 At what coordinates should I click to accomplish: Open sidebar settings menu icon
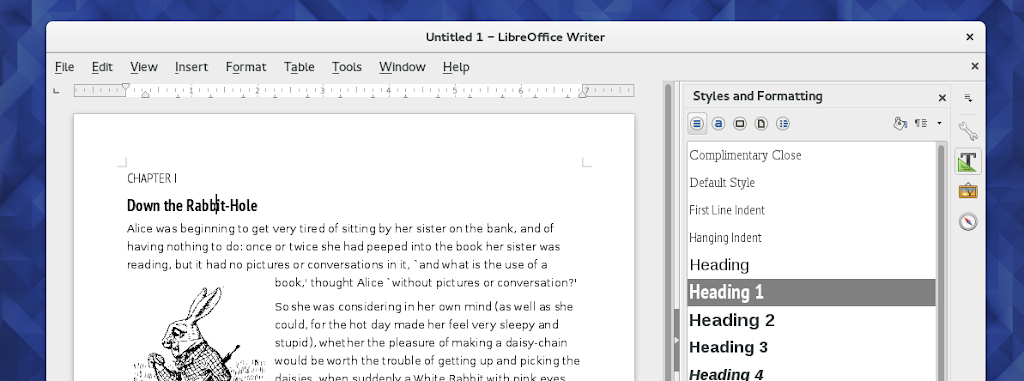click(968, 98)
